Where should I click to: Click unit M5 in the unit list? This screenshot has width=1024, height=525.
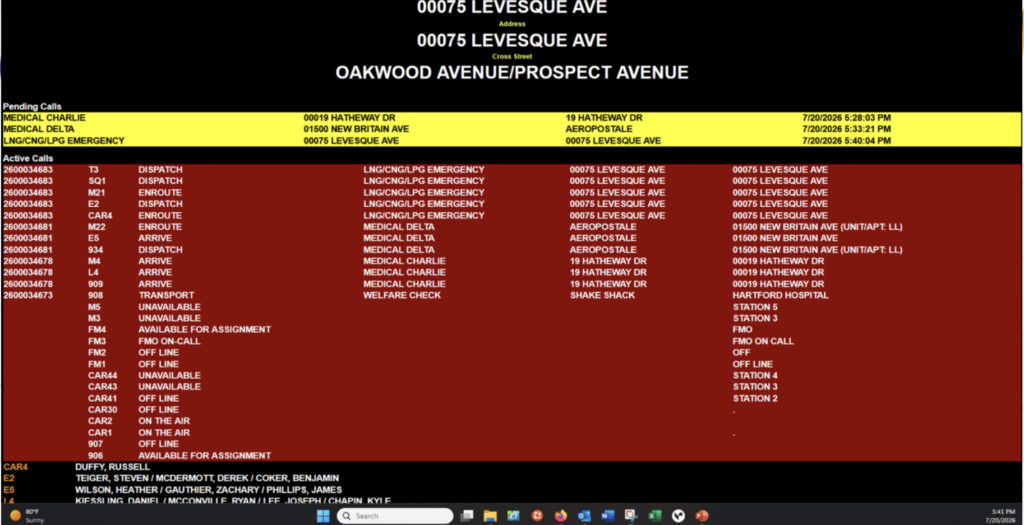click(x=94, y=307)
